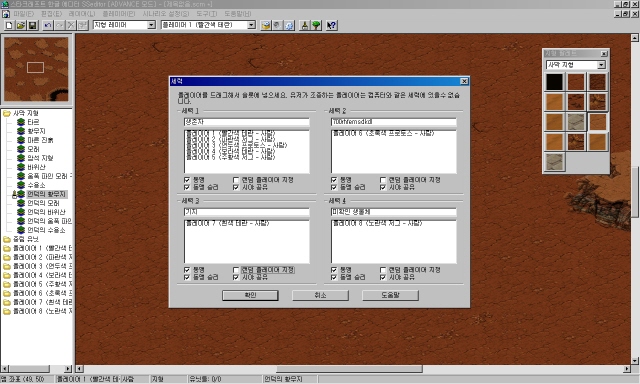This screenshot has width=640, height=384.
Task: Click the minimap thumbnail
Action: [x=36, y=69]
